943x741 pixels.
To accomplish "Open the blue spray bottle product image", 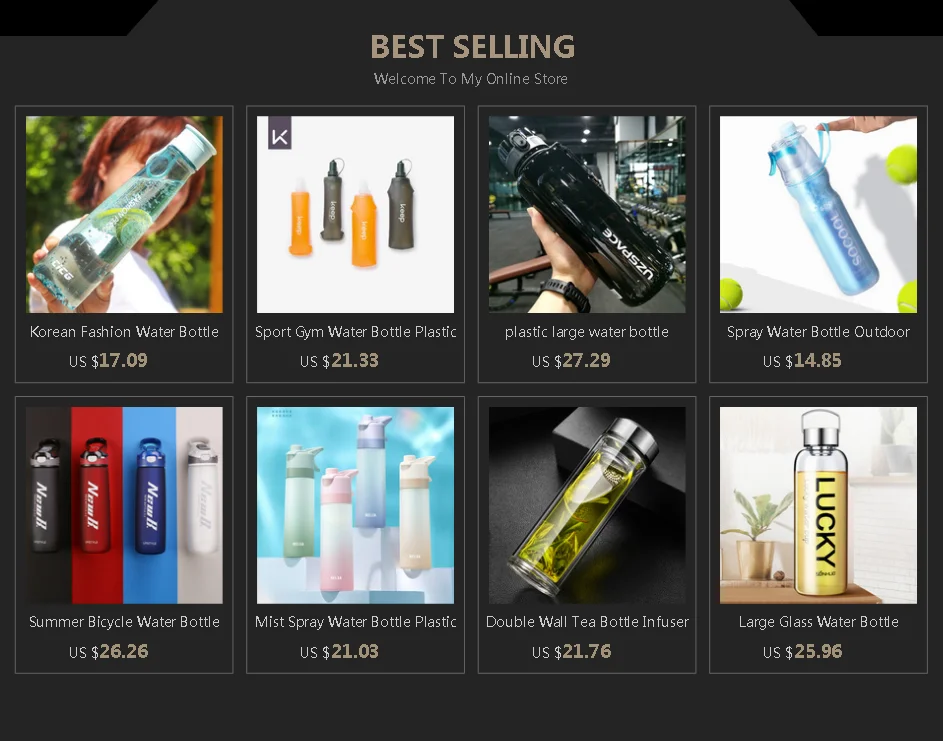I will [x=819, y=214].
